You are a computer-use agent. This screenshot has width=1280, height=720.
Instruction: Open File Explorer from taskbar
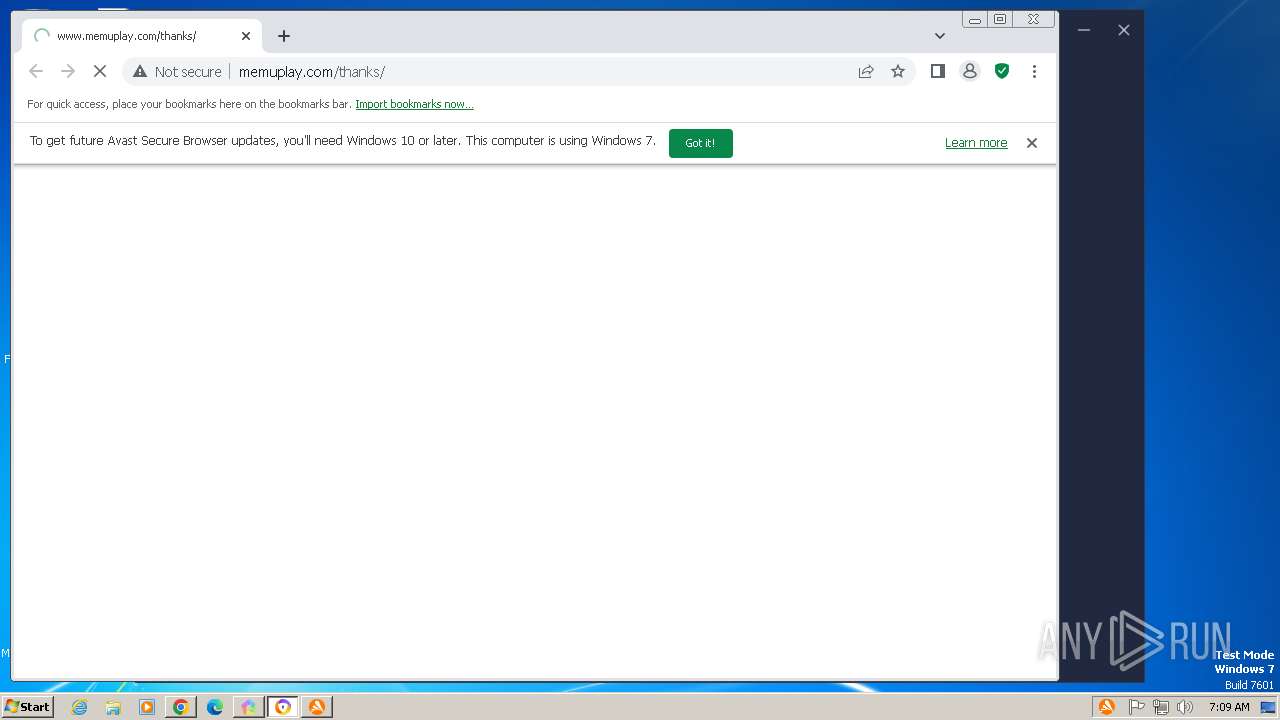coord(113,707)
